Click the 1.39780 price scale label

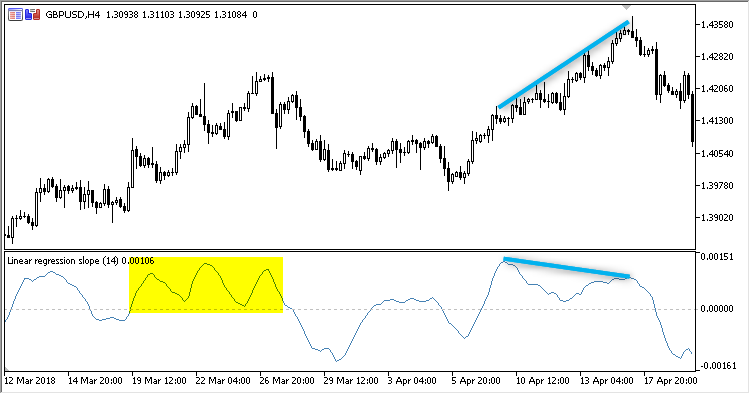(717, 185)
